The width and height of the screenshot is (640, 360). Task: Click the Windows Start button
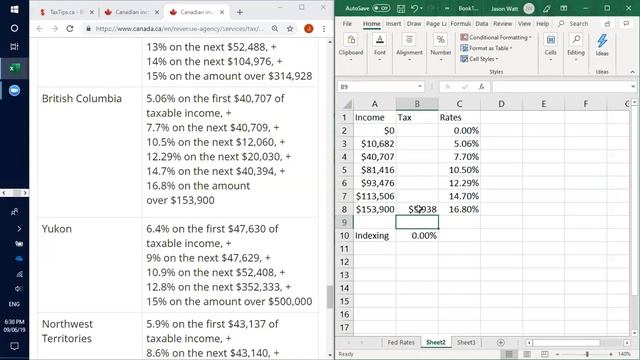pos(14,9)
